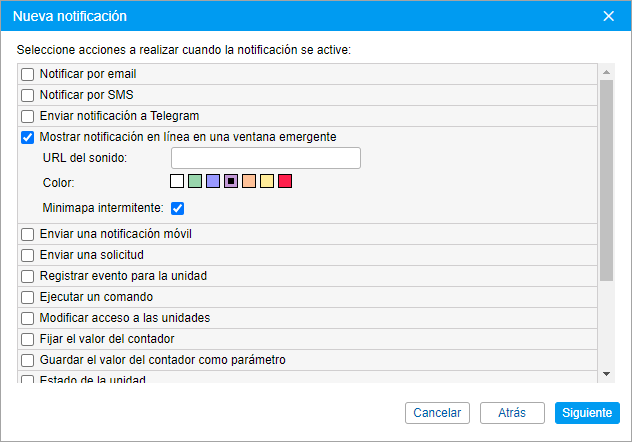Click the Siguiente button

coord(587,413)
